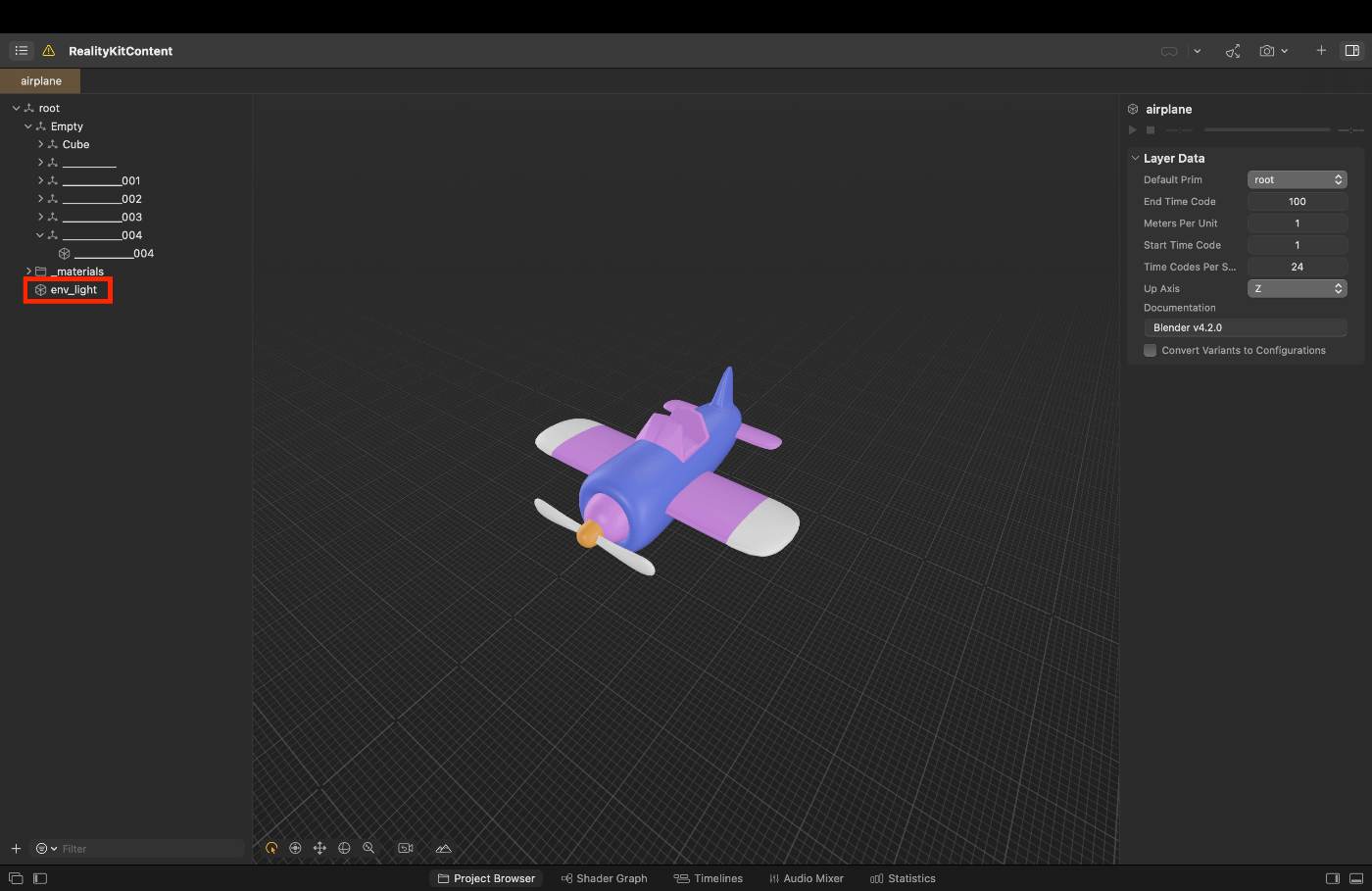Select the Empty entity row

(125, 126)
